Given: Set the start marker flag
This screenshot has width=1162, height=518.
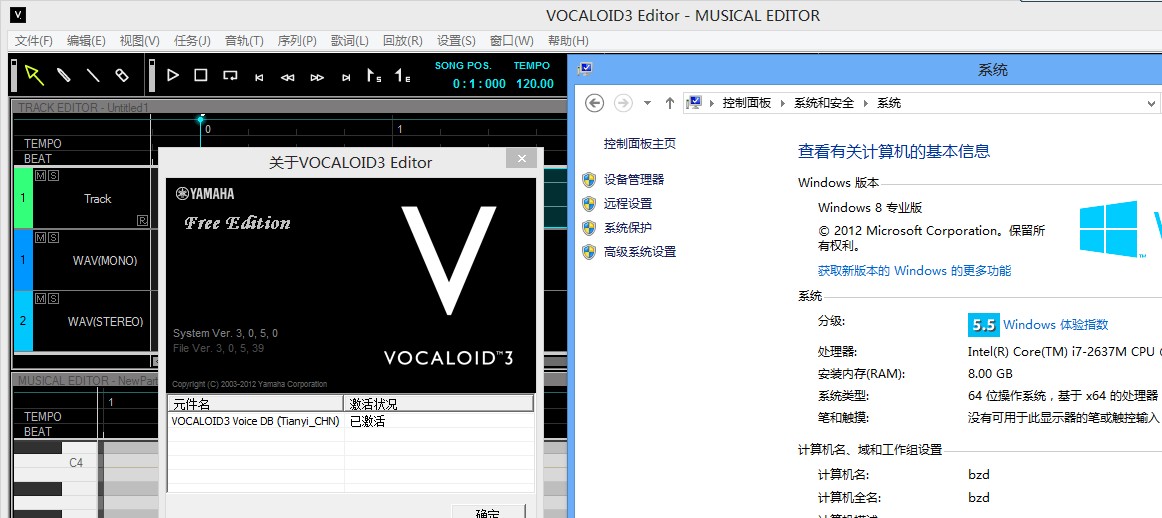Looking at the screenshot, I should click(374, 75).
